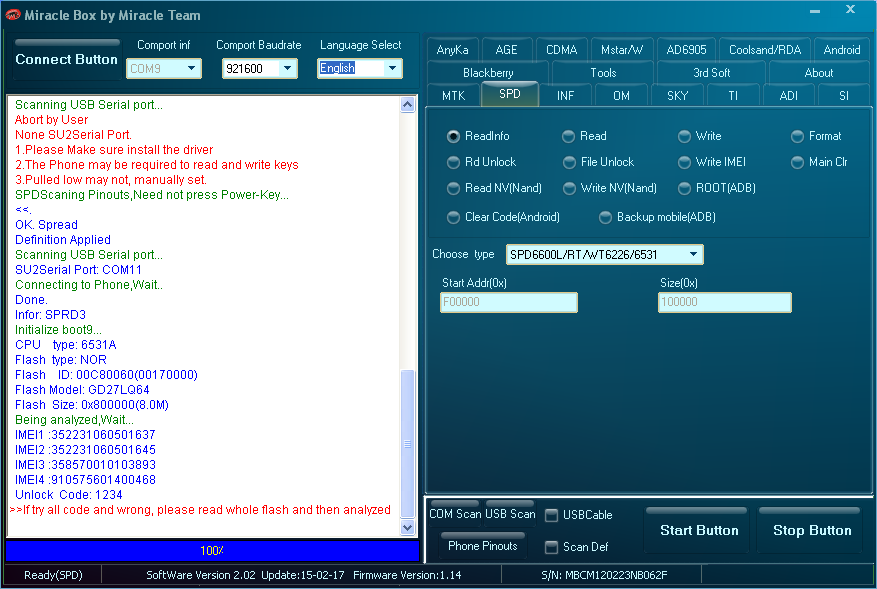Click the 100% progress bar
The height and width of the screenshot is (589, 877).
212,550
